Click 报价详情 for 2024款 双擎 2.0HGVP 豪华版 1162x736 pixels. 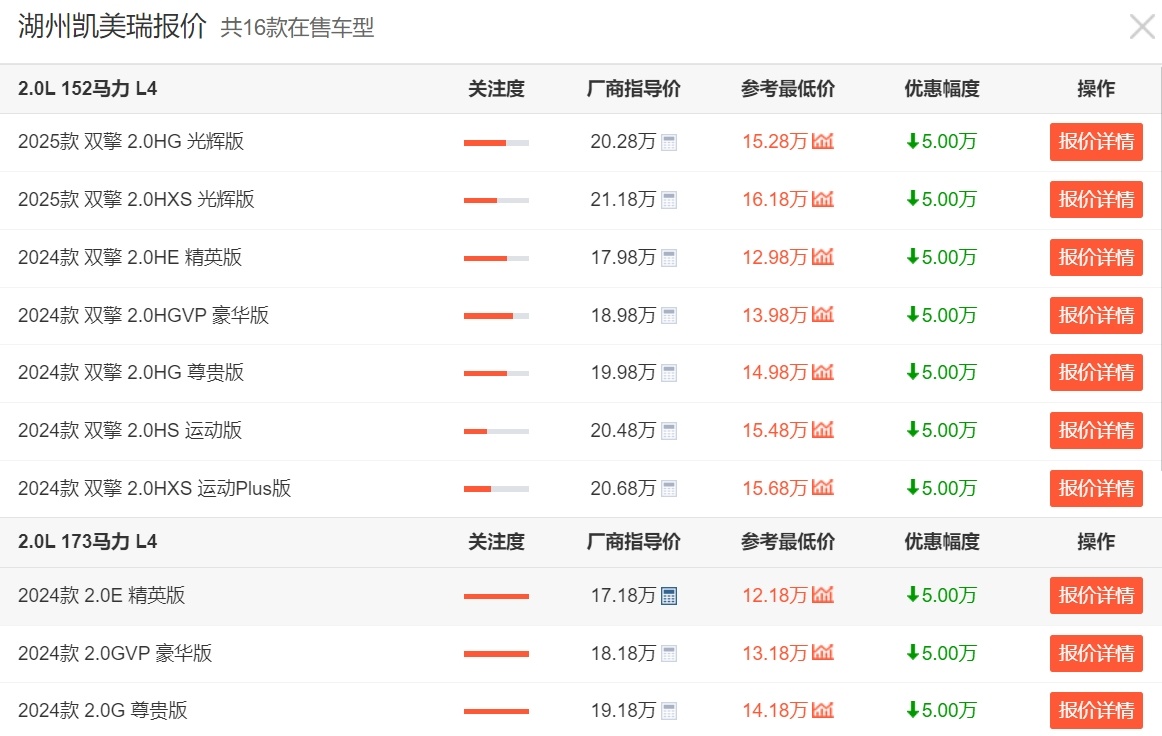tap(1096, 315)
